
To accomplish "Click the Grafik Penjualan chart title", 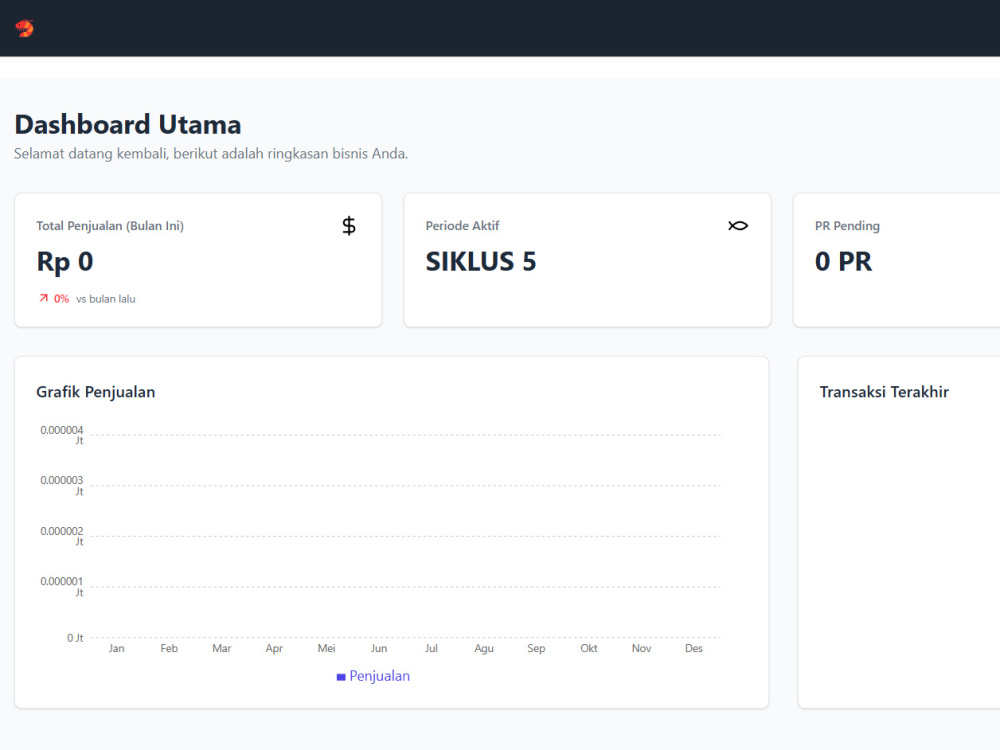I will tap(96, 392).
